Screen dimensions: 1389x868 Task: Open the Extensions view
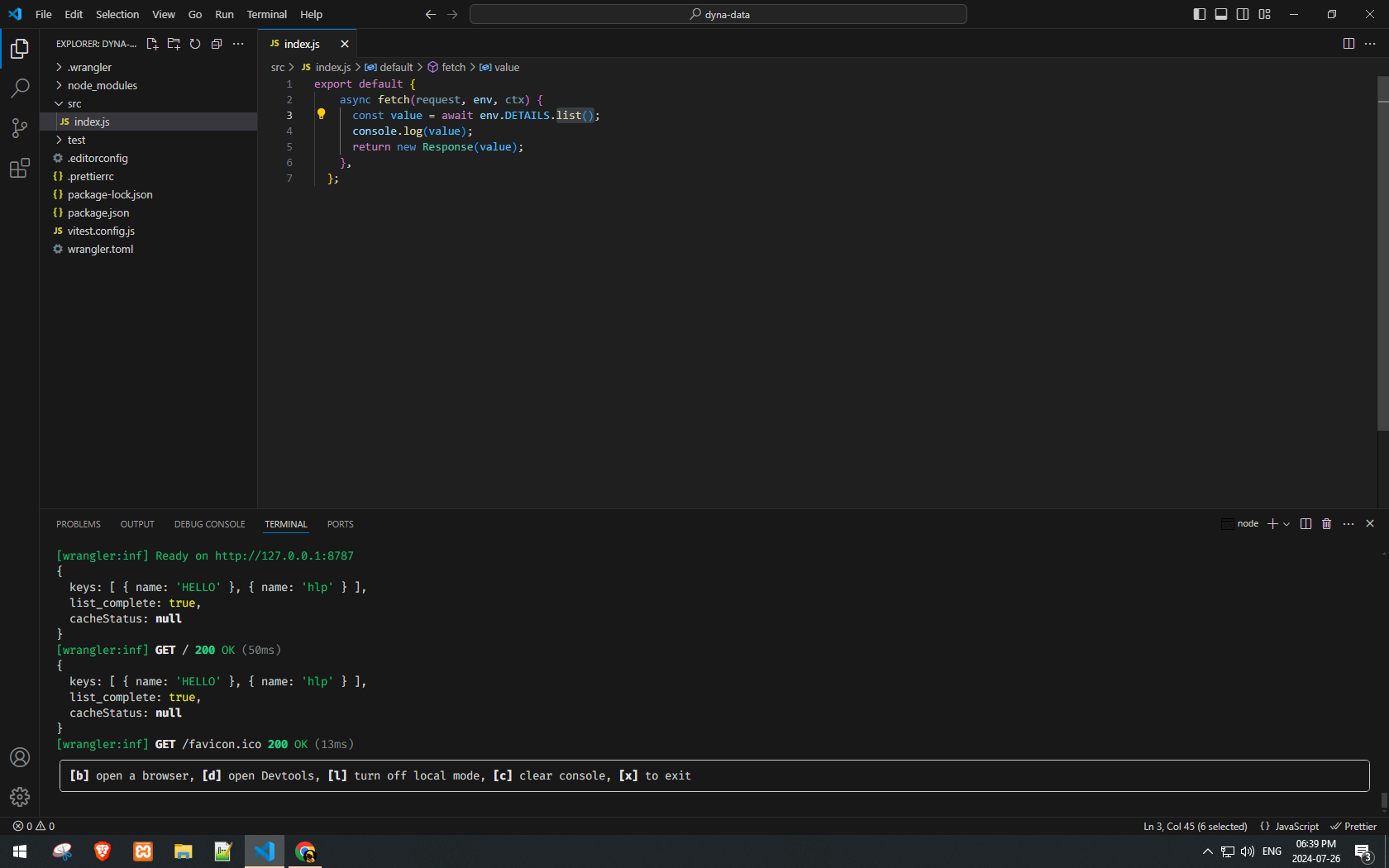pos(20,169)
